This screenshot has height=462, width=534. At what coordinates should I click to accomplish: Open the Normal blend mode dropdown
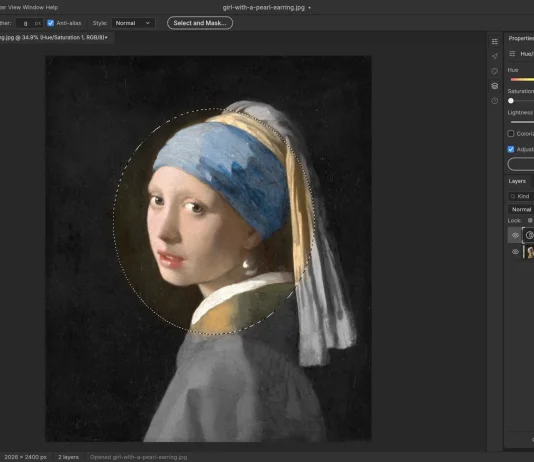click(521, 209)
